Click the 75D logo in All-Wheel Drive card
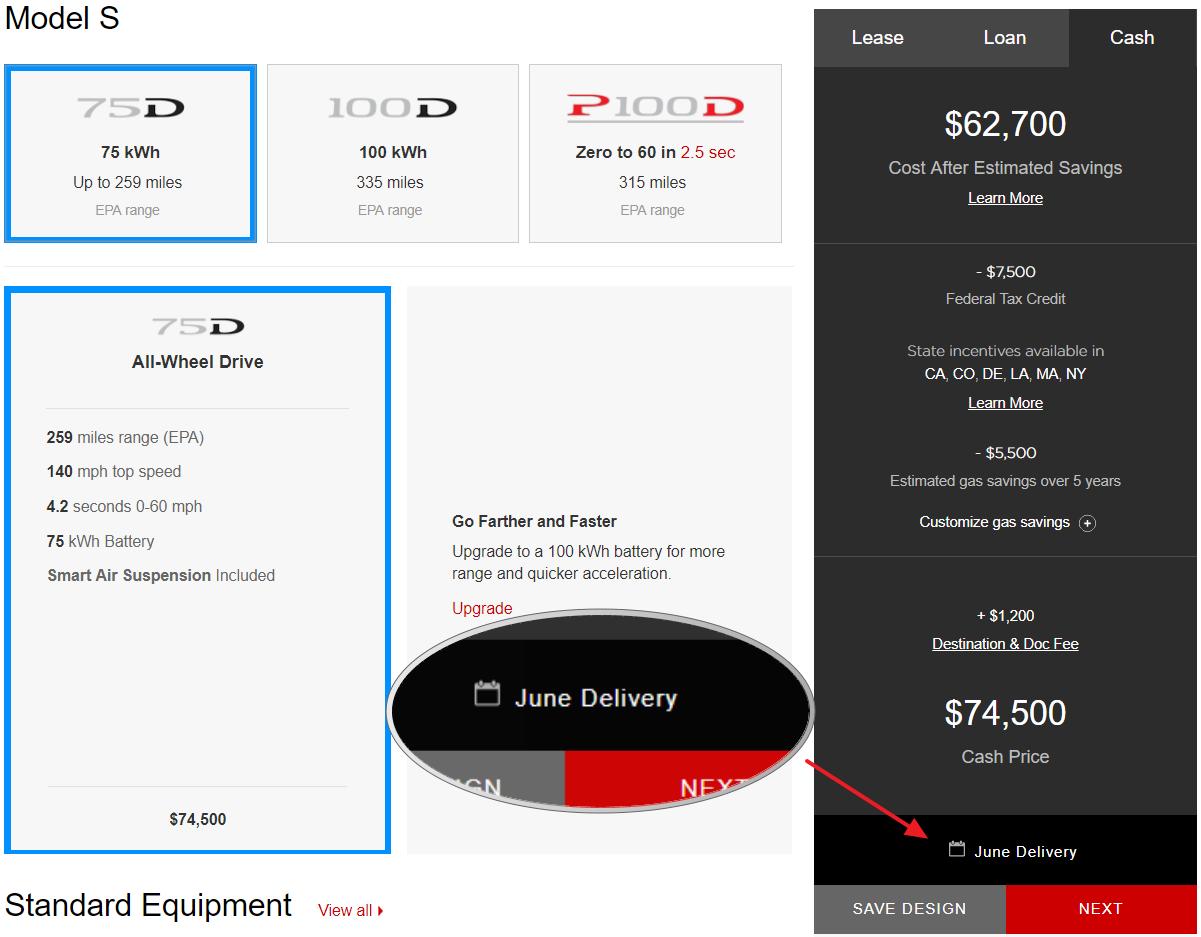Viewport: 1201px width, 937px height. pyautogui.click(x=198, y=326)
